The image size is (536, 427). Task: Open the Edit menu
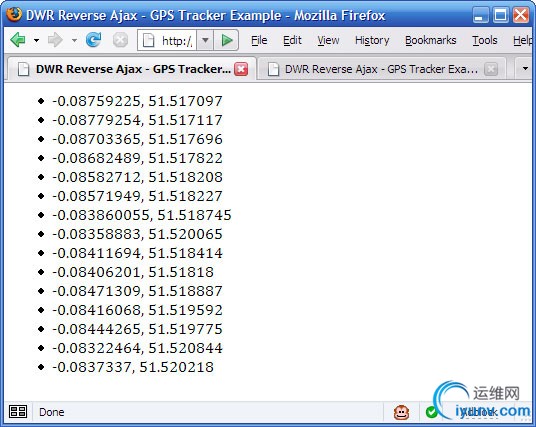[292, 40]
